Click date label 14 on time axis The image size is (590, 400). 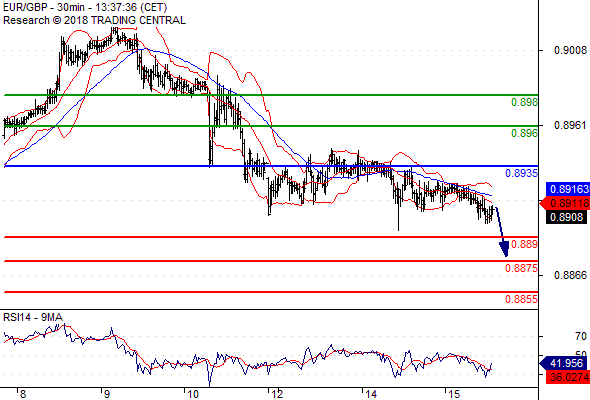pos(371,394)
